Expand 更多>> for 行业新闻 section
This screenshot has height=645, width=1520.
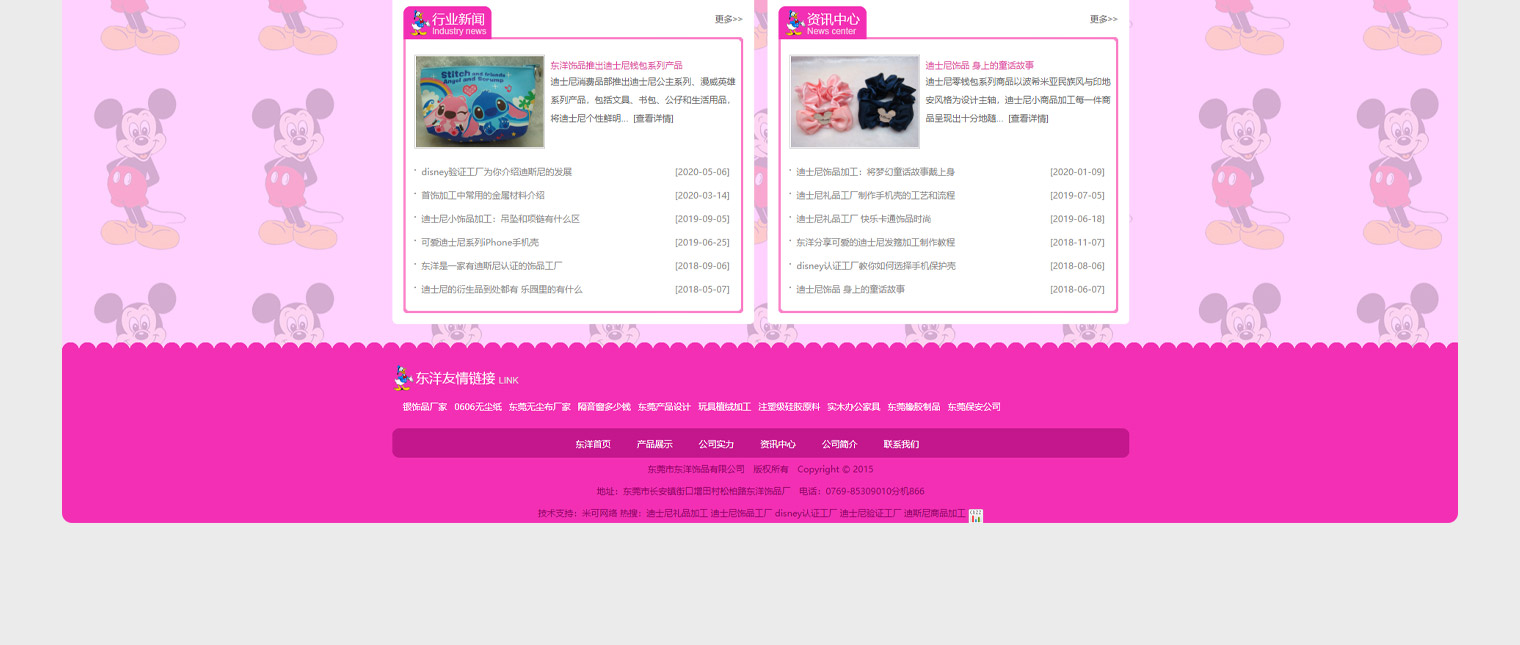click(x=728, y=19)
